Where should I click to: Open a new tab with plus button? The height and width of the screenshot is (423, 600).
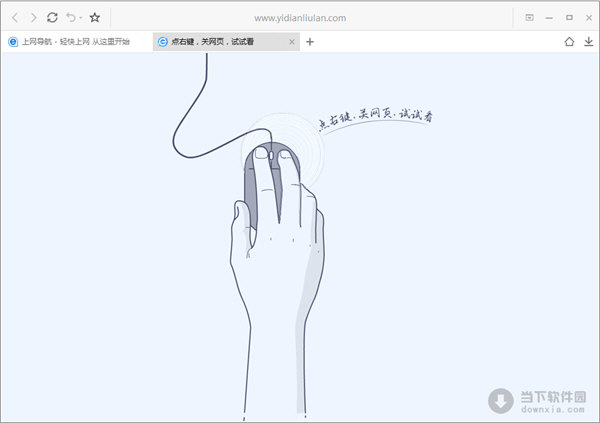[310, 42]
